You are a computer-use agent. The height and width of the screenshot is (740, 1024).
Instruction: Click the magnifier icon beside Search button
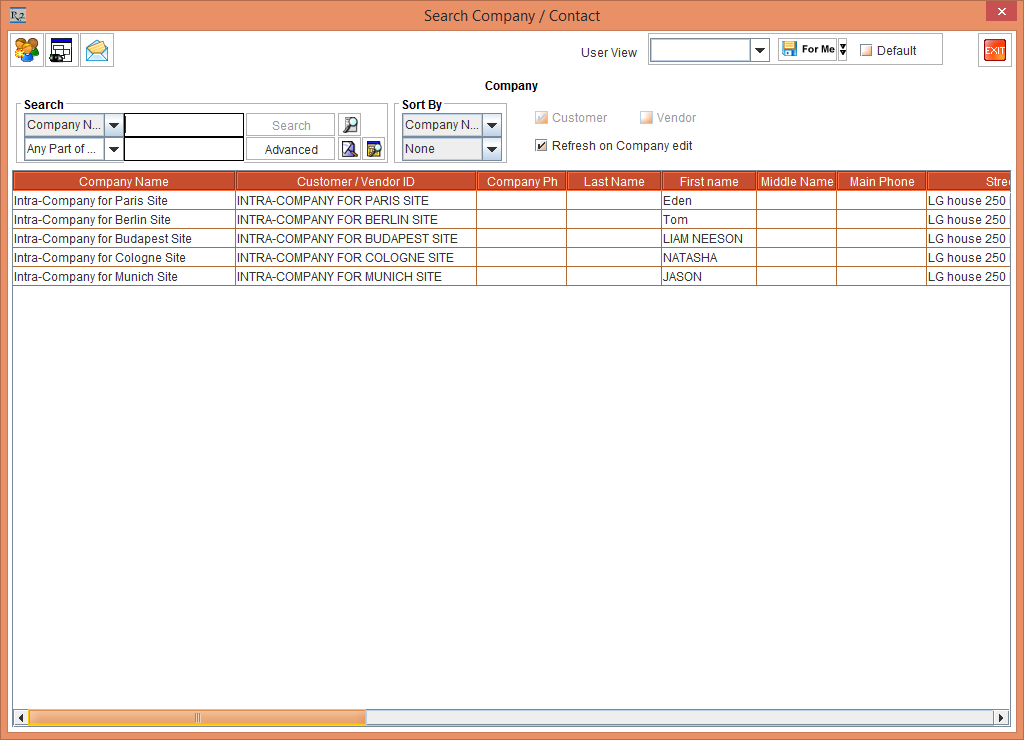click(349, 125)
